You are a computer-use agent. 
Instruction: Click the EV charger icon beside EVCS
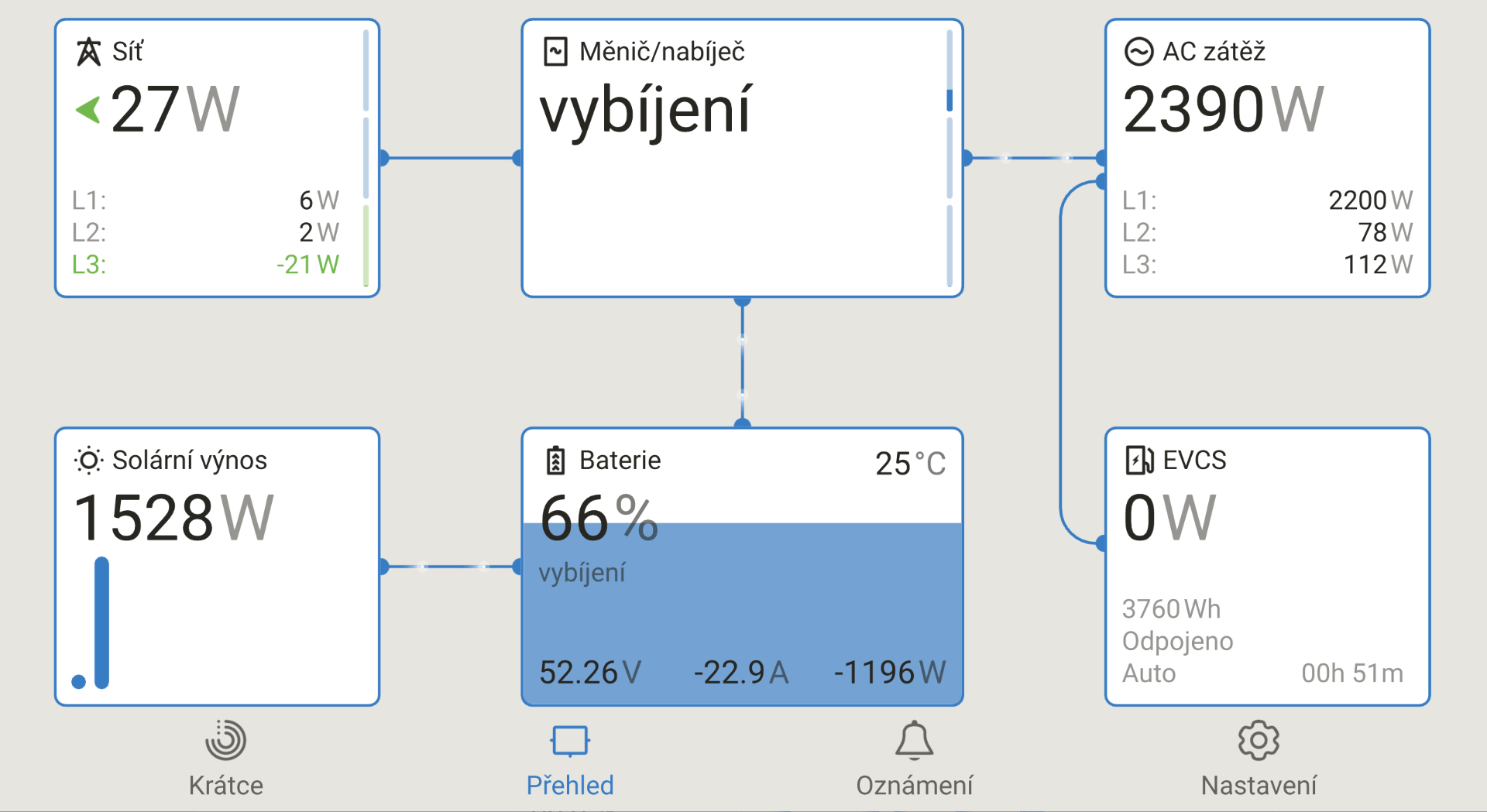(1138, 461)
